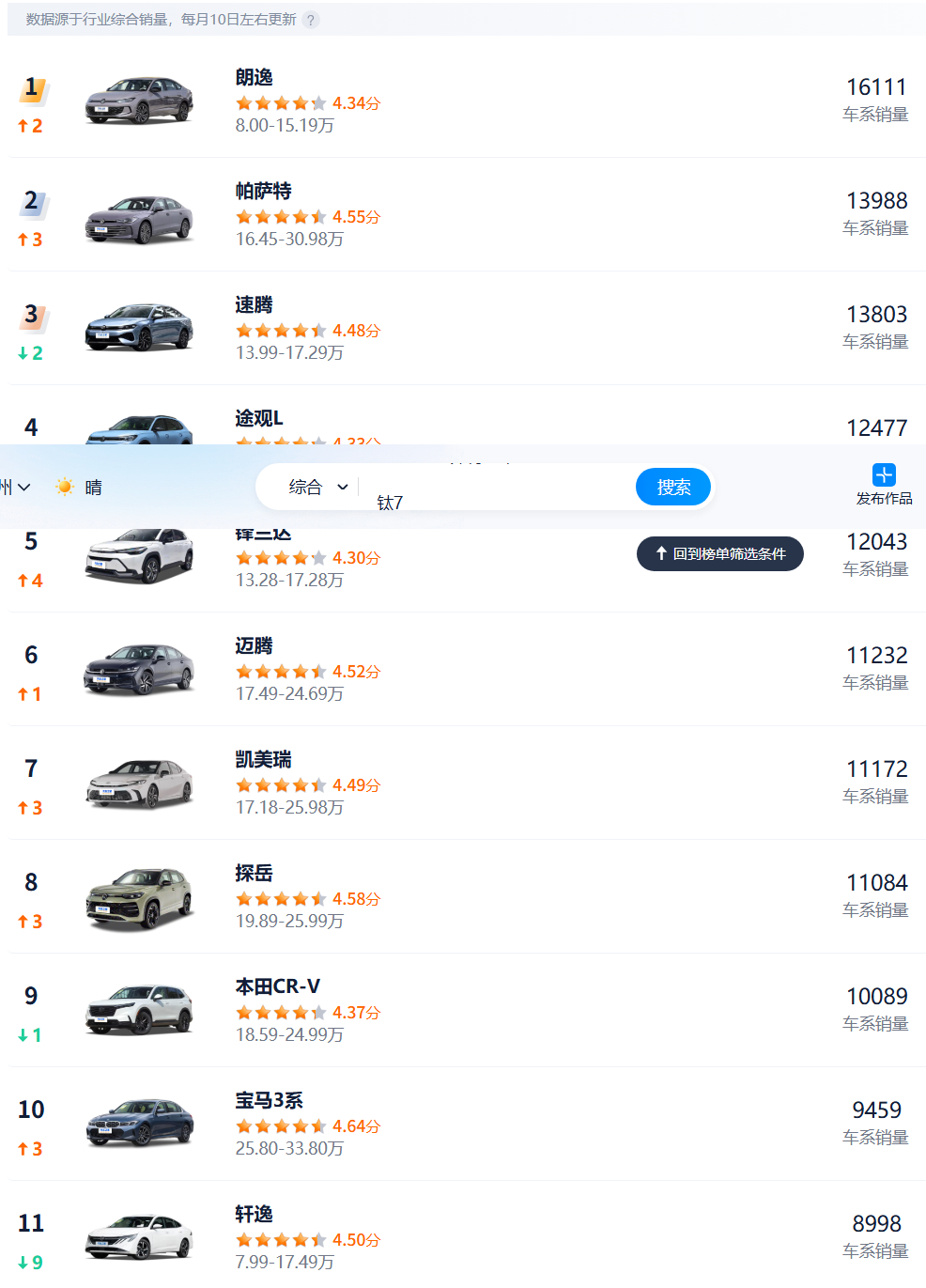Viewport: 926px width, 1288px height.
Task: Expand the city selector chevron
Action: pyautogui.click(x=23, y=487)
